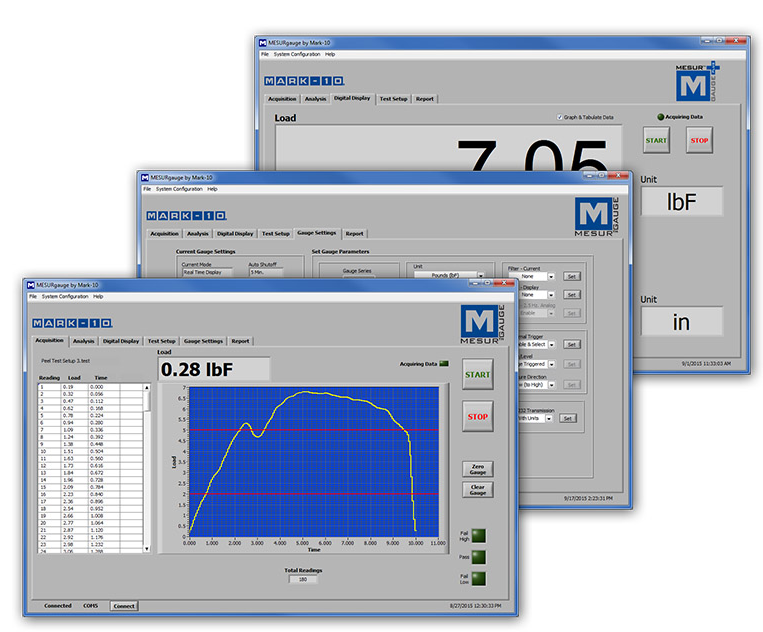This screenshot has height=632, width=763.
Task: Click the Connect button in the status bar
Action: 124,606
